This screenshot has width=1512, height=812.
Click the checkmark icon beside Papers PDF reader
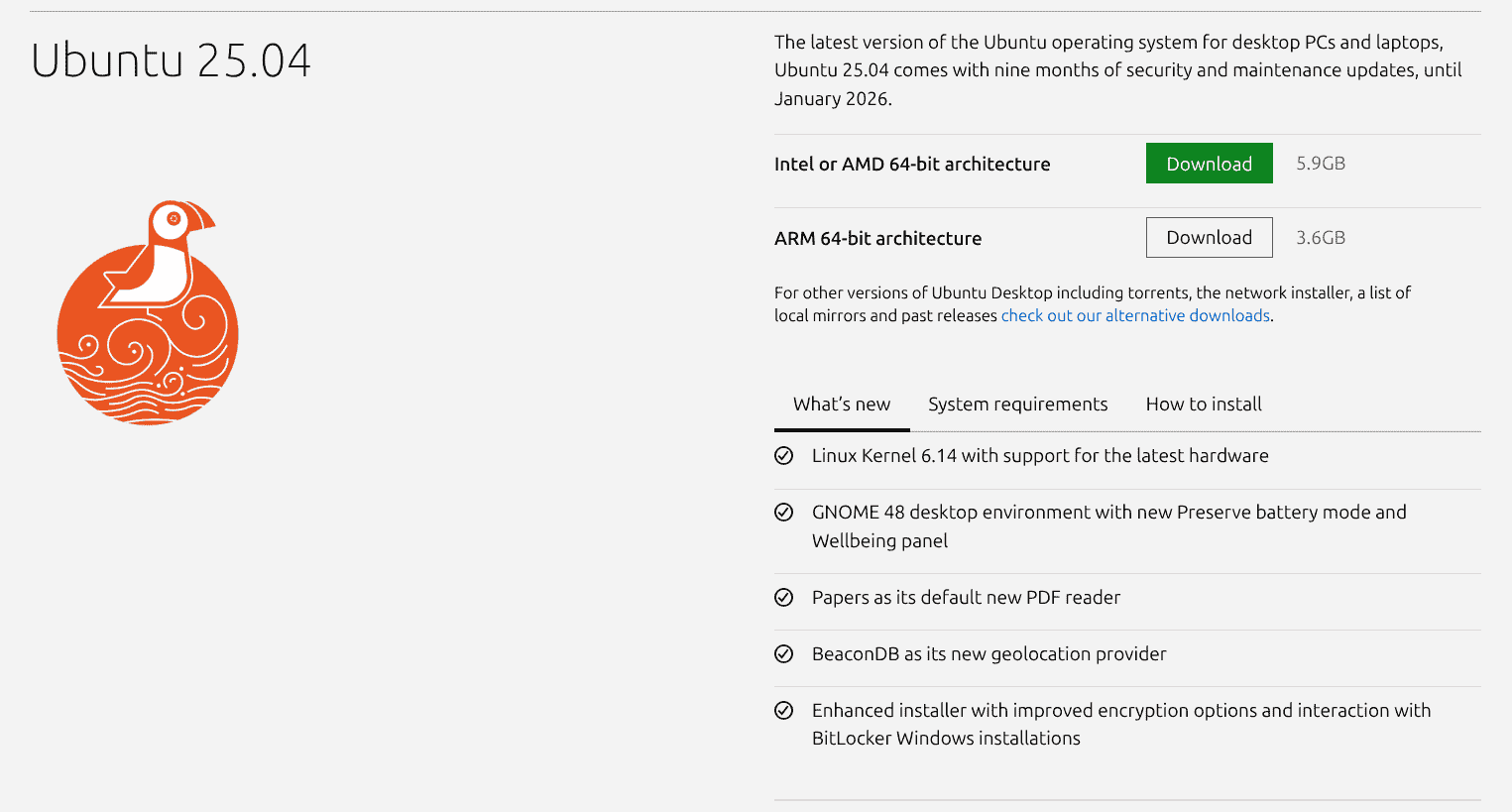tap(783, 598)
